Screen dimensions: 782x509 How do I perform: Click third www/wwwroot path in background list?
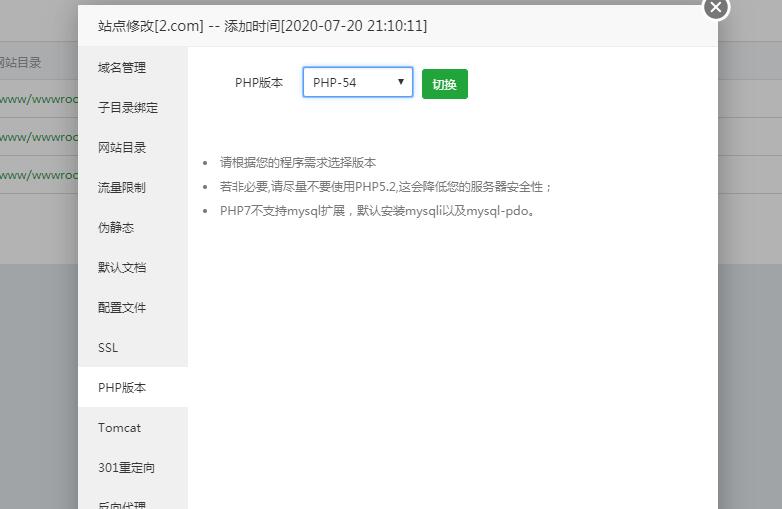coord(39,174)
